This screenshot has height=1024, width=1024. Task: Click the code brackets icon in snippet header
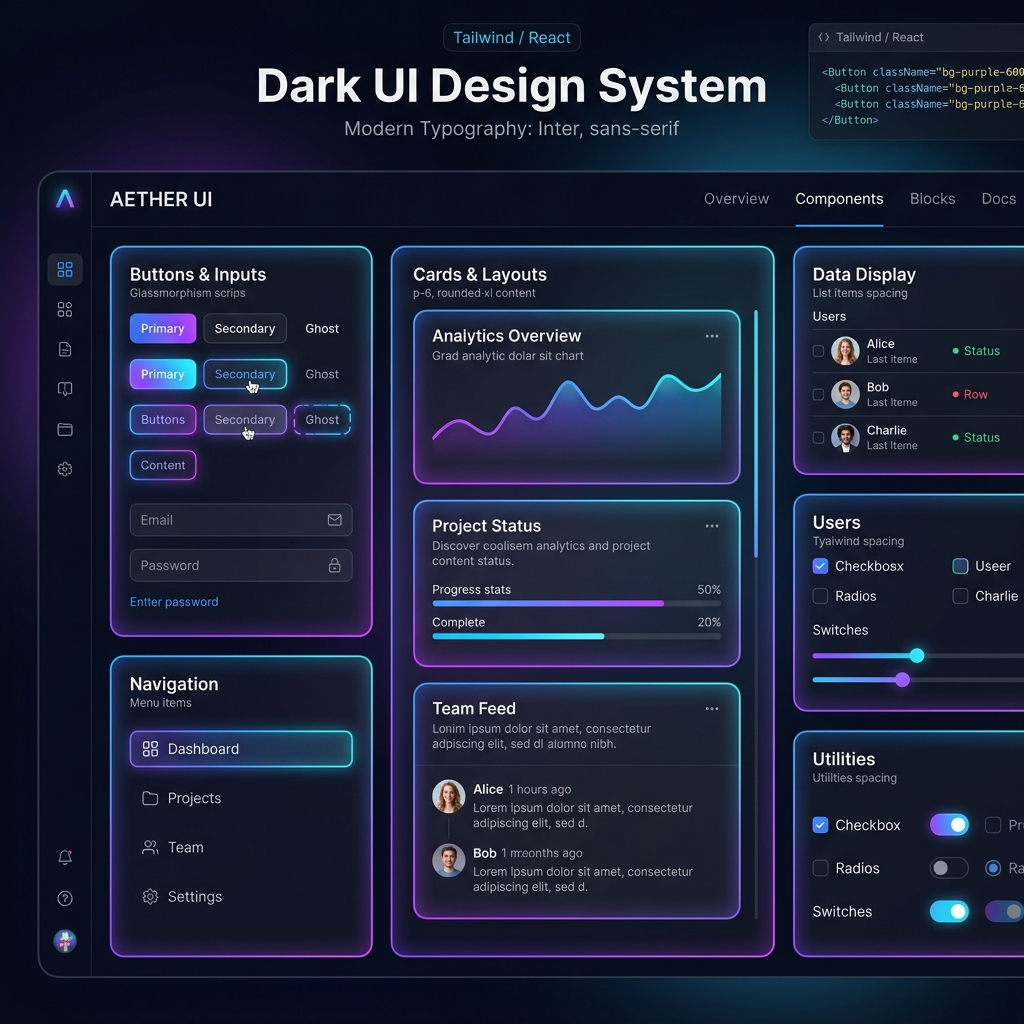point(824,37)
